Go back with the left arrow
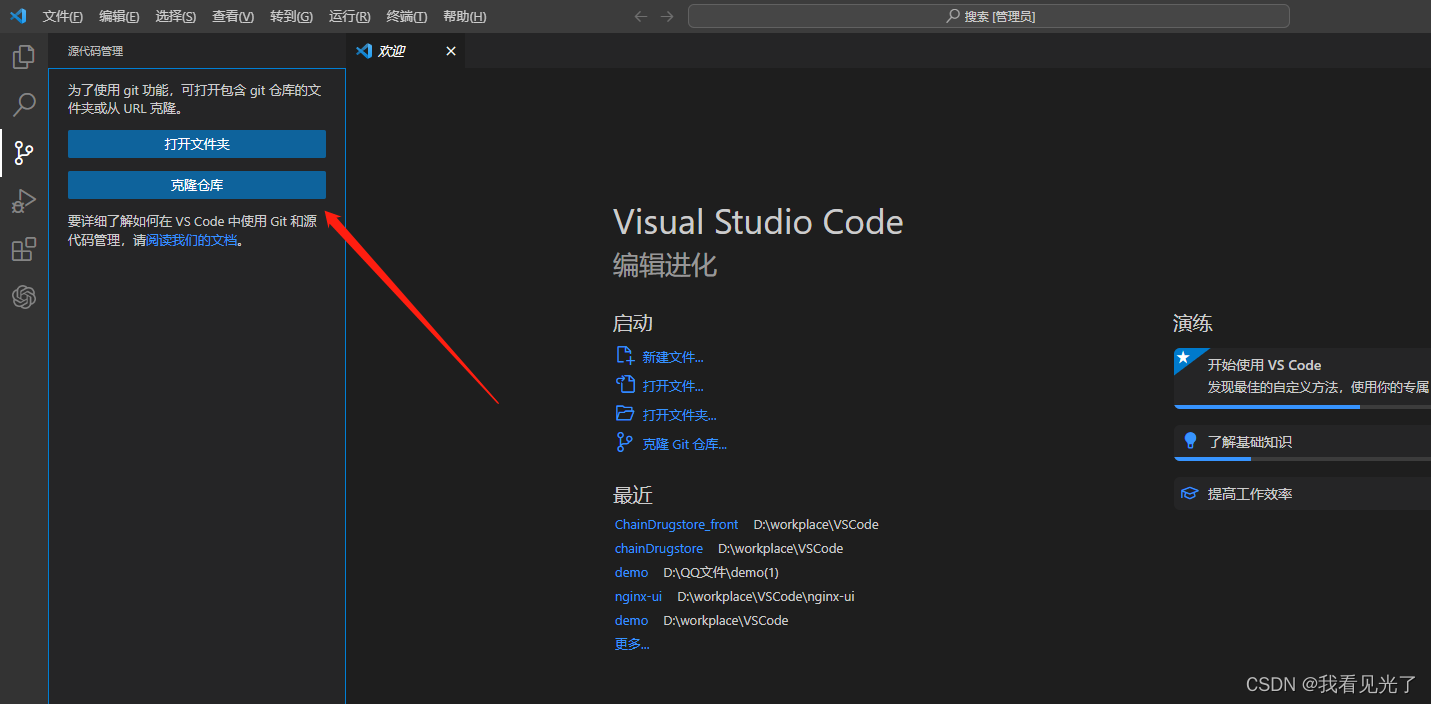 [641, 16]
